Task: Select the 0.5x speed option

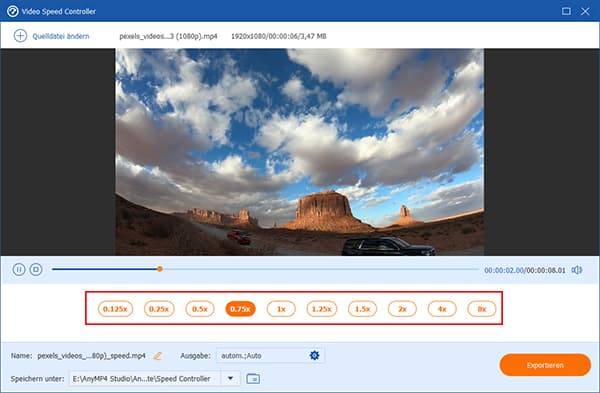Action: (200, 309)
